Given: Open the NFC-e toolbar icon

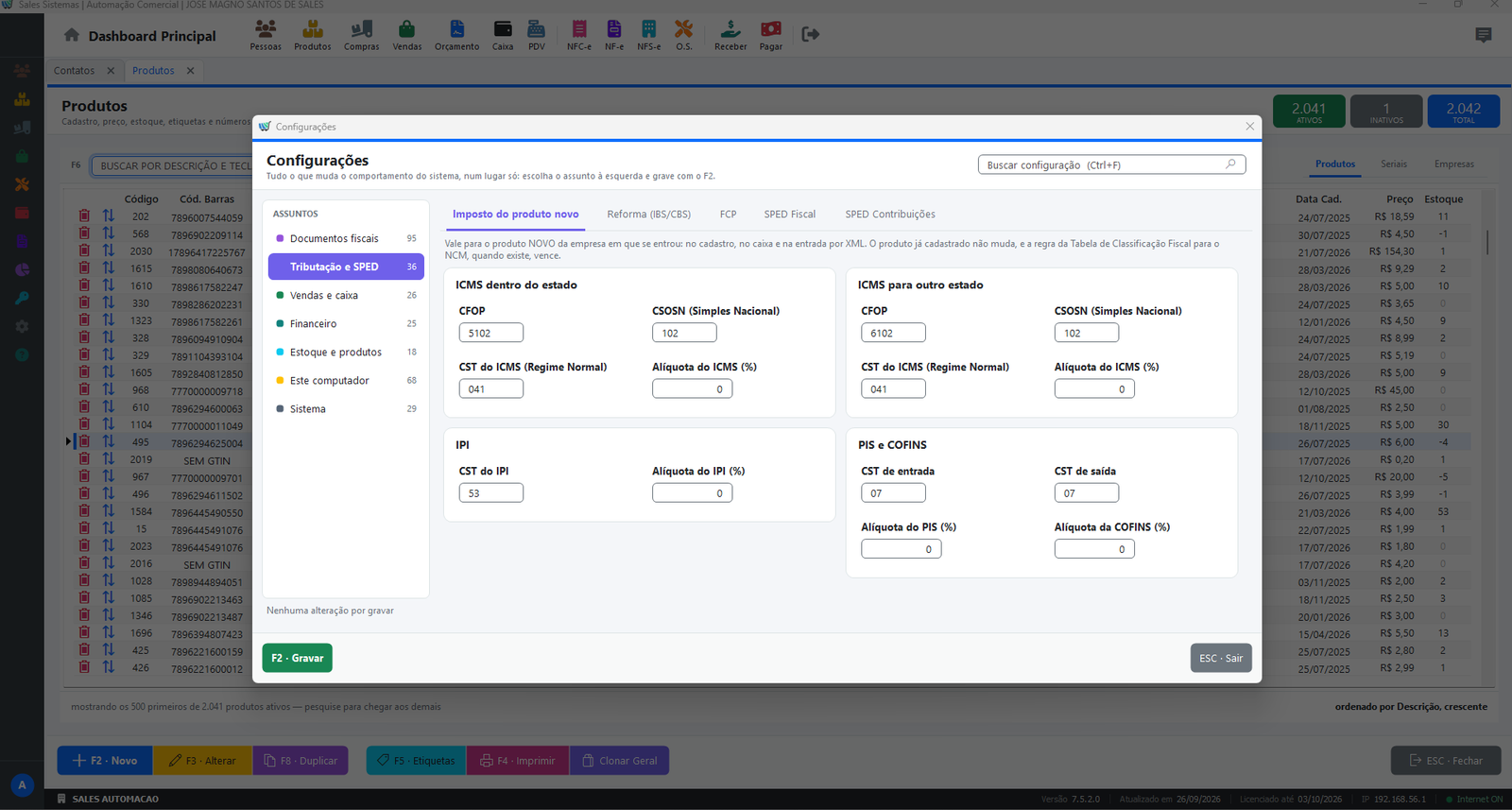Looking at the screenshot, I should pos(579,35).
